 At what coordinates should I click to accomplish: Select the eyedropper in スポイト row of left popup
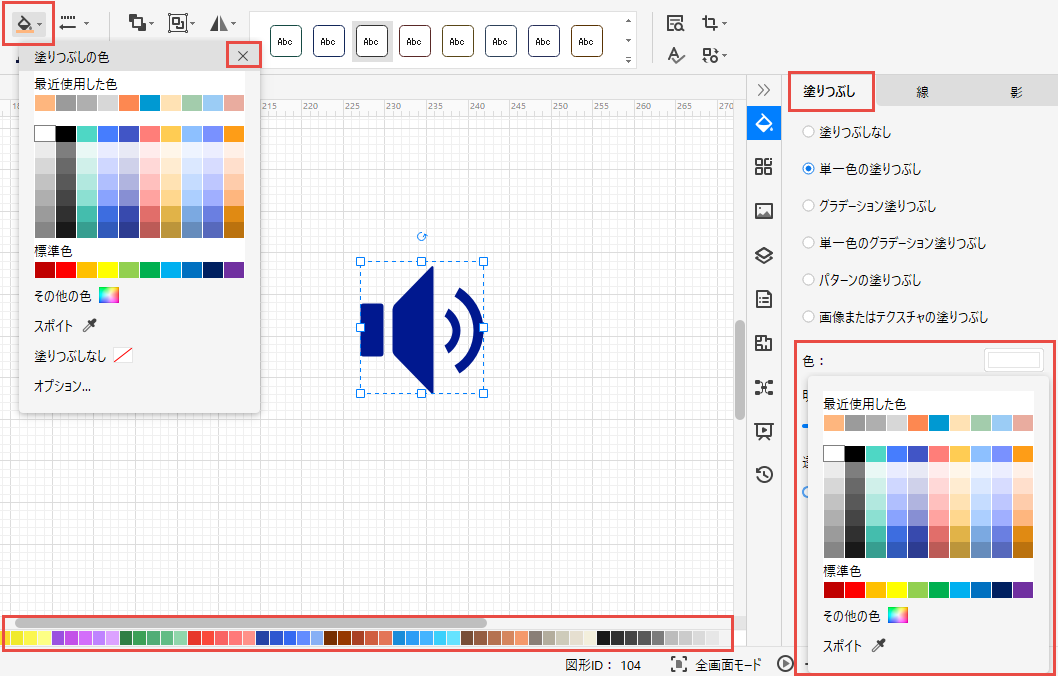pos(90,325)
